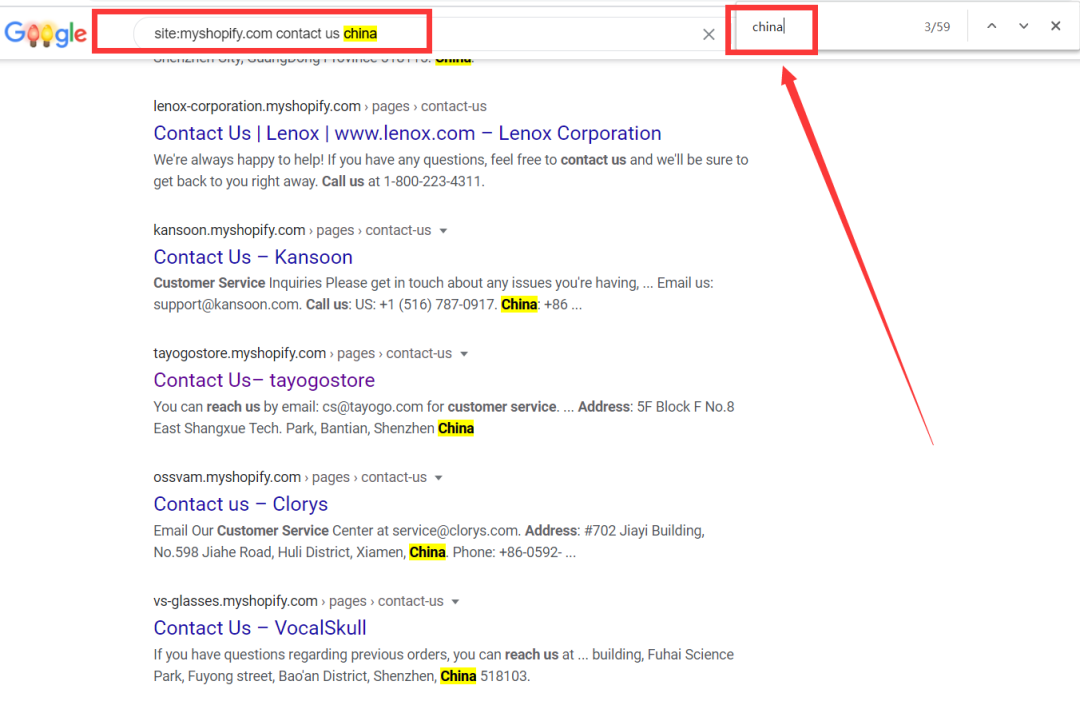1080x717 pixels.
Task: Open Contact Us Lenox Corporation result
Action: point(407,133)
